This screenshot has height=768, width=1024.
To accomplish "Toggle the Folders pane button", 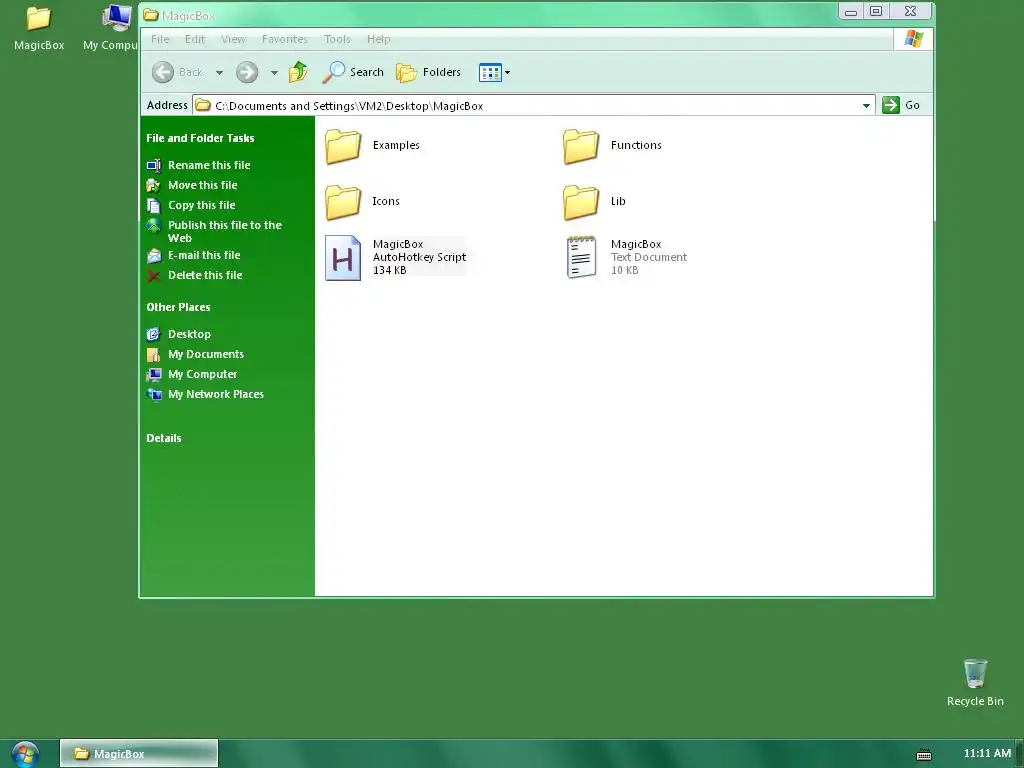I will [428, 72].
